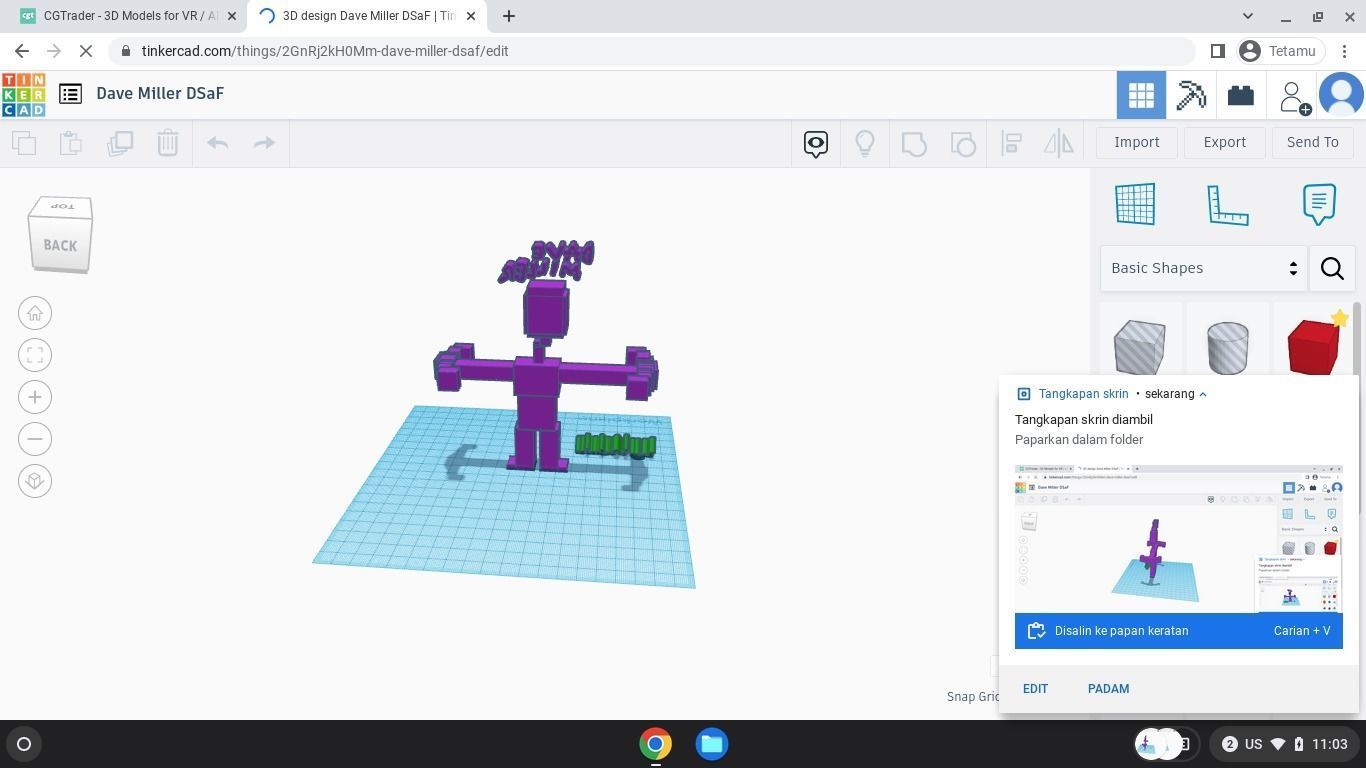The height and width of the screenshot is (768, 1366).
Task: Click the BACK face of the view cube
Action: click(x=60, y=245)
